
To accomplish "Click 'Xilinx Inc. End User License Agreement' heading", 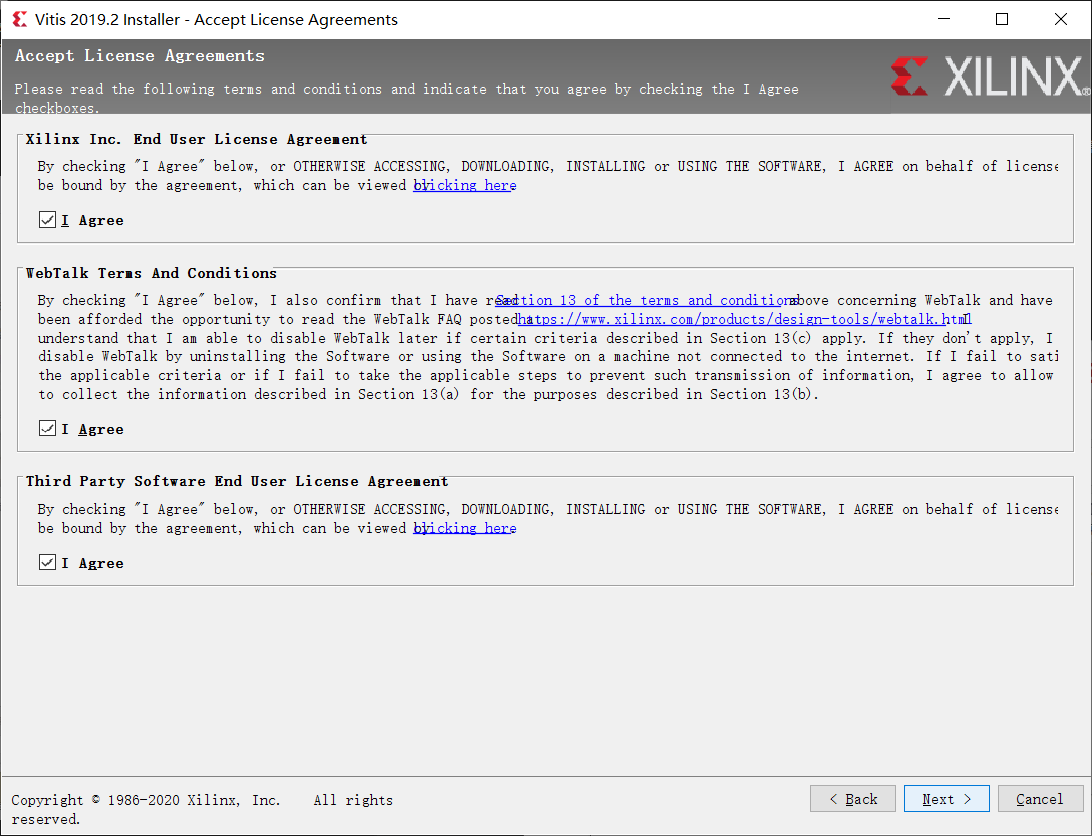I will pyautogui.click(x=196, y=139).
